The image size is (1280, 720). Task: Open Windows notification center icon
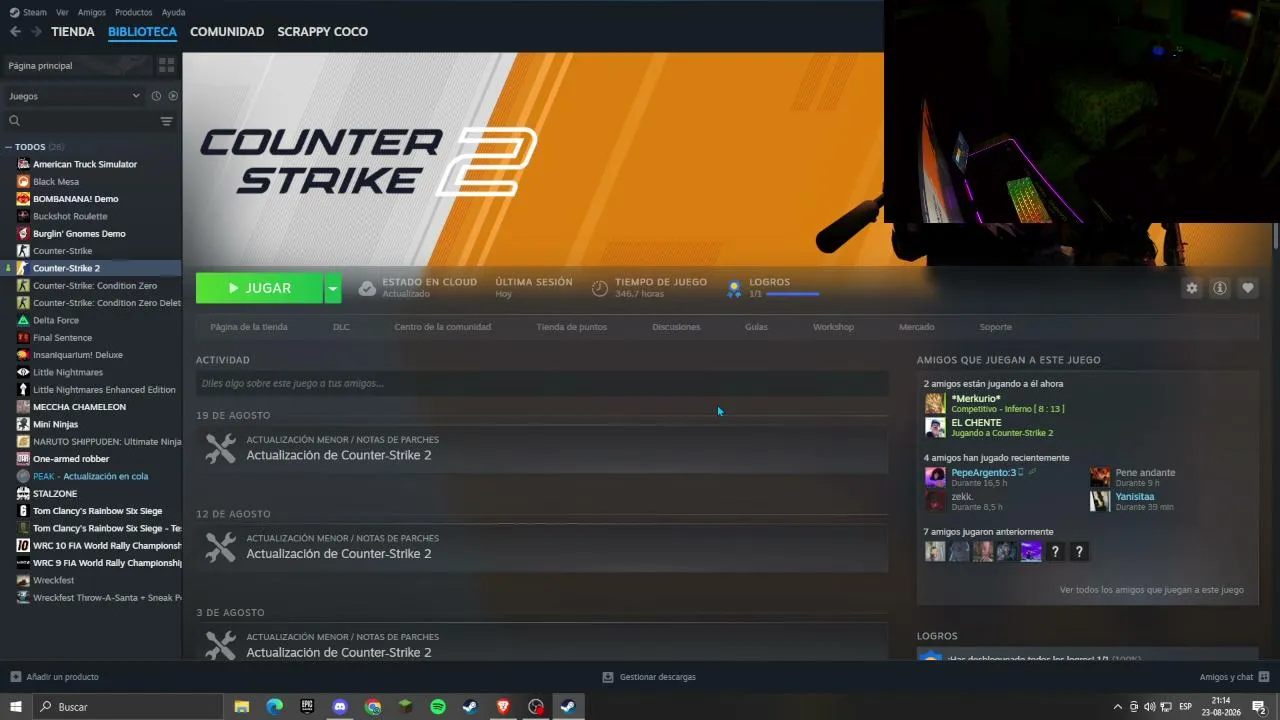pos(1259,707)
